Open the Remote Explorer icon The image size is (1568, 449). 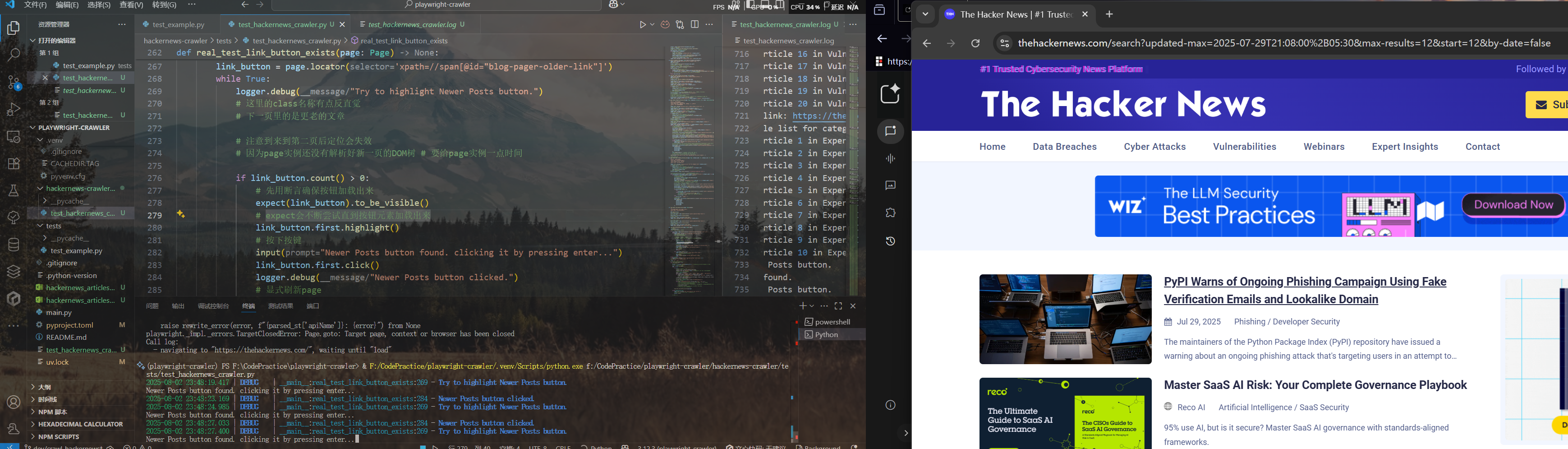click(14, 136)
